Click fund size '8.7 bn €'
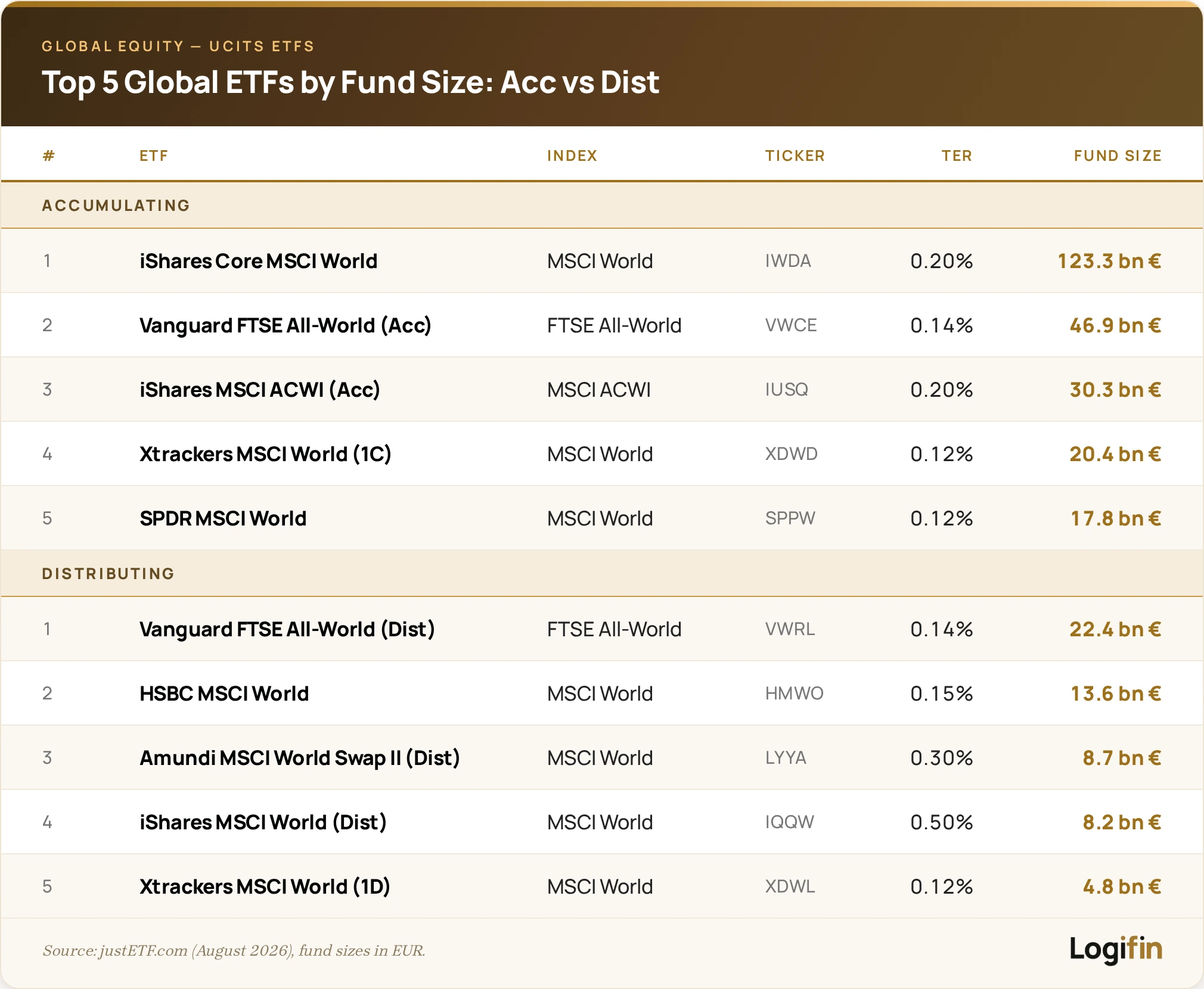 point(1122,758)
